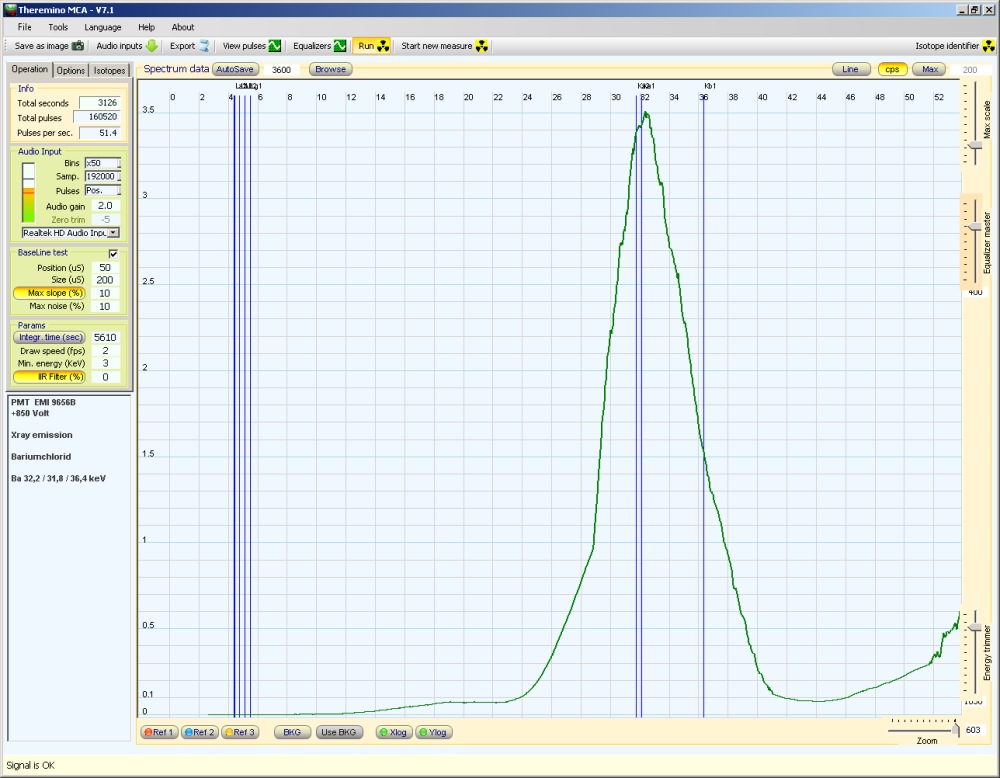Toggle the Ref 2 blue button
This screenshot has width=1000, height=778.
(x=200, y=732)
